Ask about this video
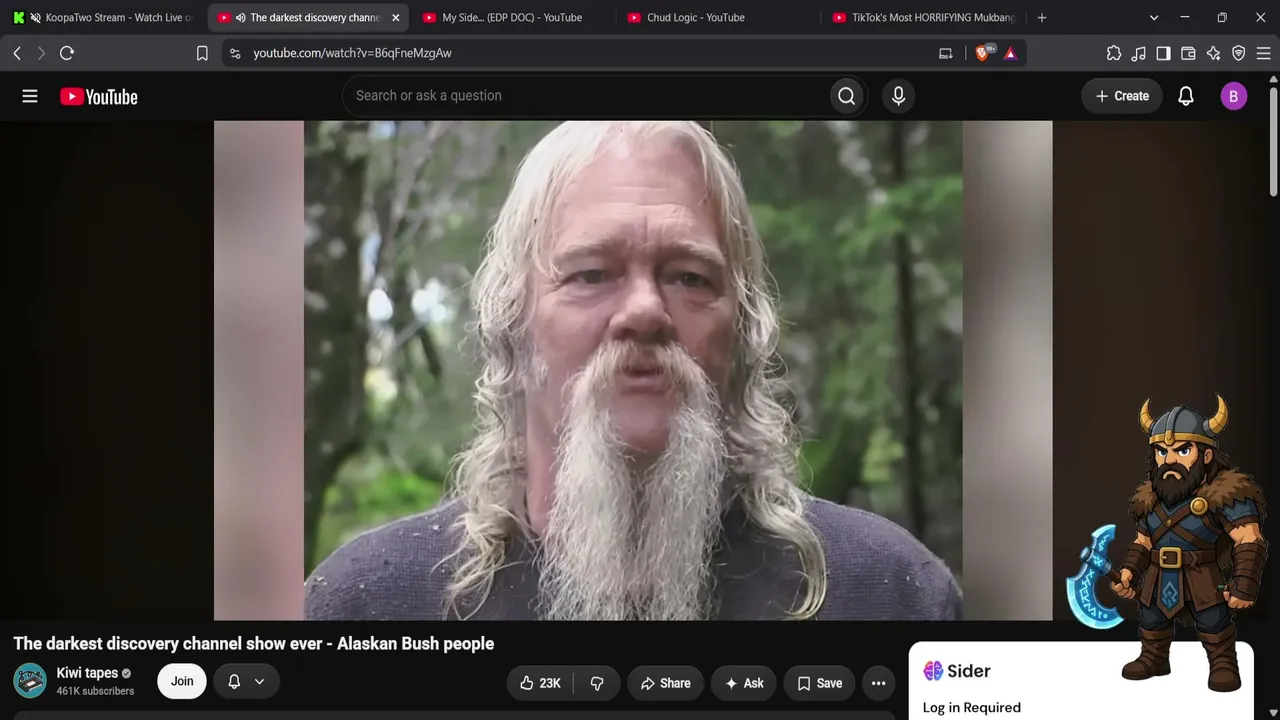 744,683
